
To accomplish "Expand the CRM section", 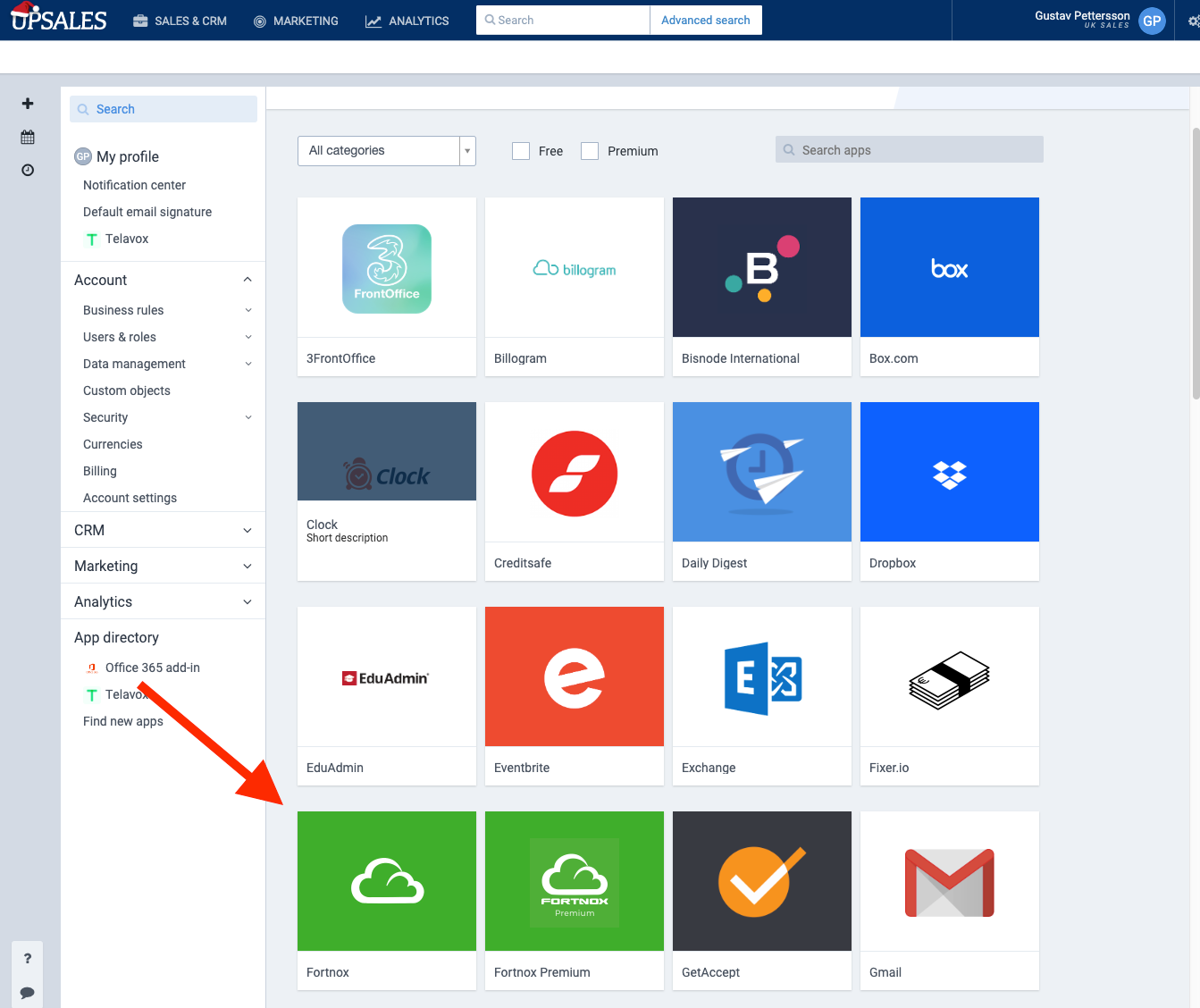I will point(163,530).
